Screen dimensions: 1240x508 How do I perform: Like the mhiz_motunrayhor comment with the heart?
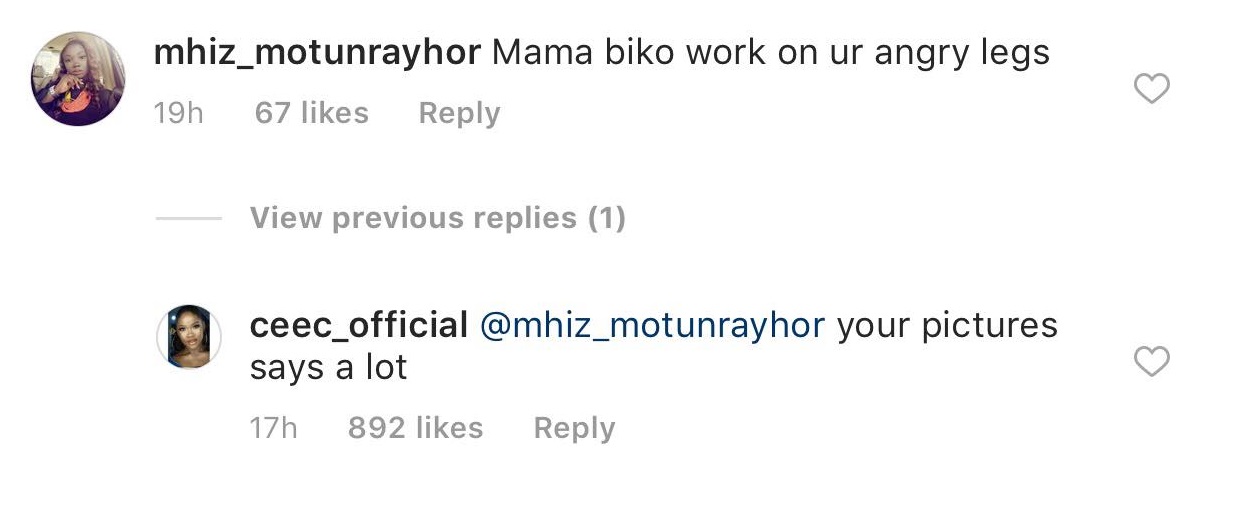pyautogui.click(x=1152, y=90)
